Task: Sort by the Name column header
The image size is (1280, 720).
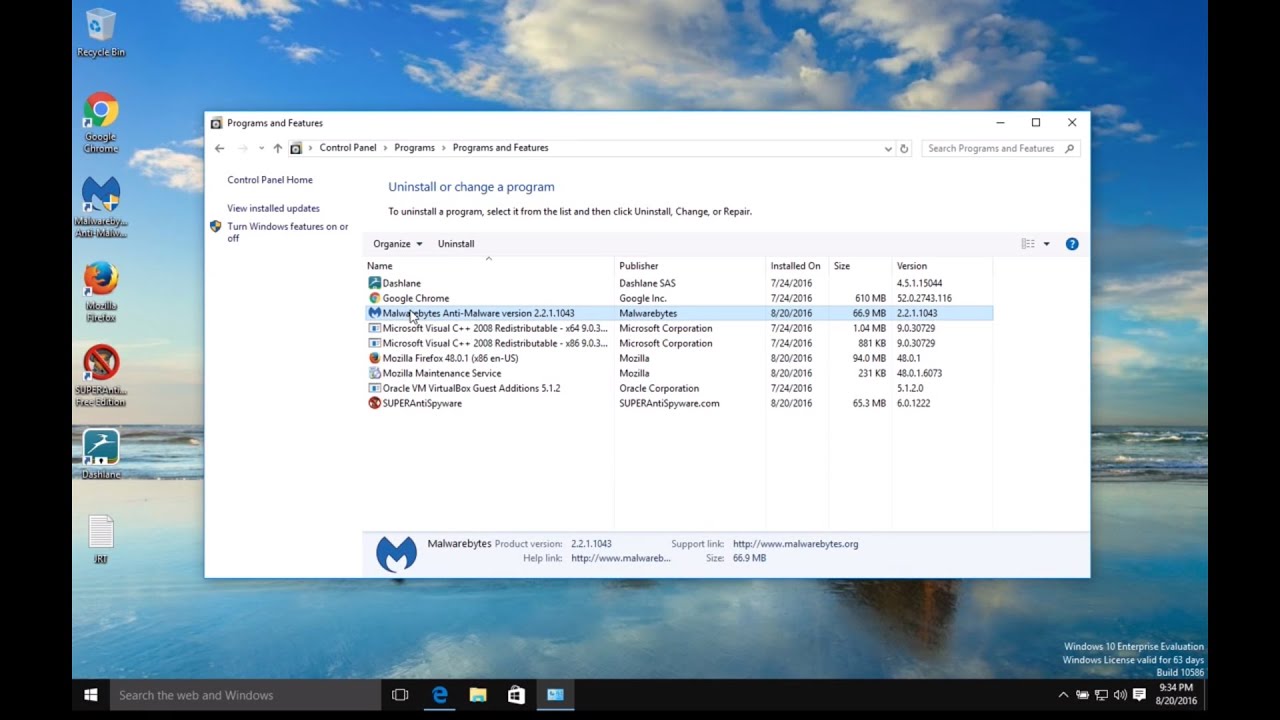Action: 489,266
